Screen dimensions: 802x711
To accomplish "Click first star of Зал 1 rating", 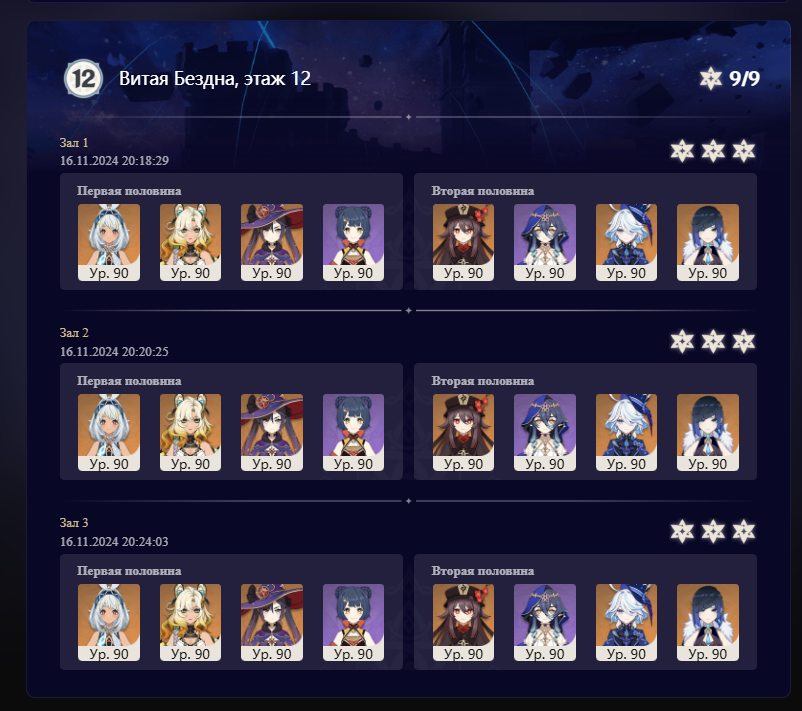I will pos(682,151).
